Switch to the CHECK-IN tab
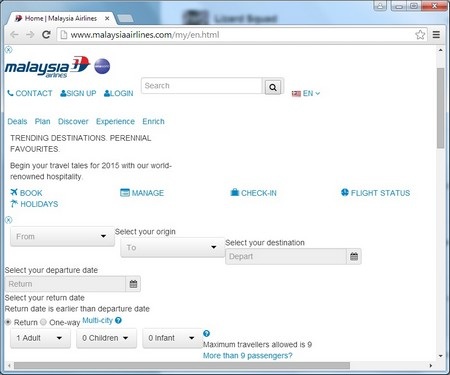 tap(254, 193)
